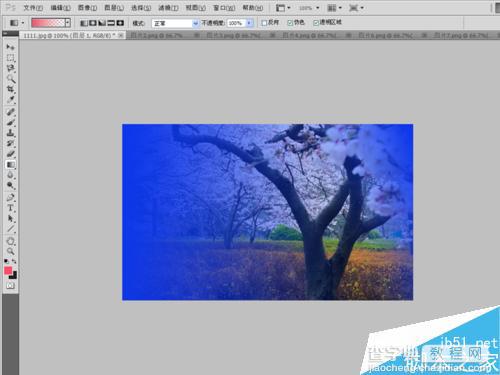500x375 pixels.
Task: Open the 文件 (File) menu
Action: click(33, 7)
